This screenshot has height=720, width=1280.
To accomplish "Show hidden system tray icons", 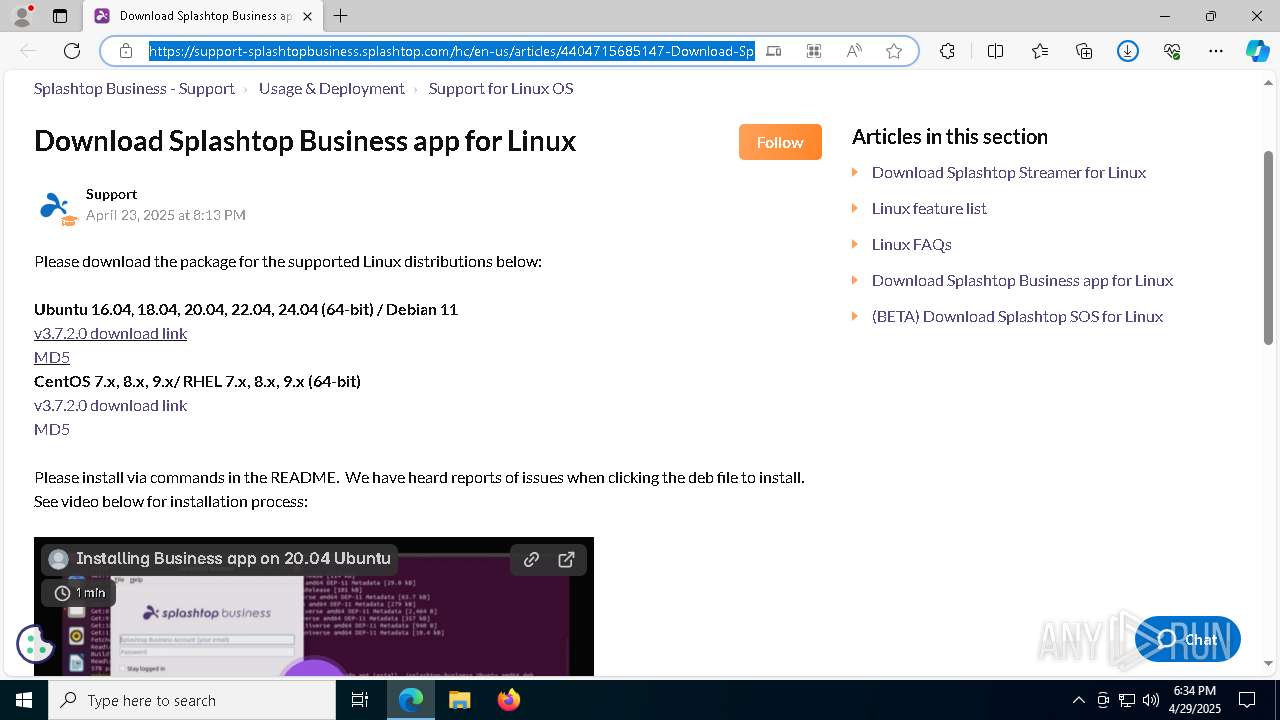I will pos(1078,700).
